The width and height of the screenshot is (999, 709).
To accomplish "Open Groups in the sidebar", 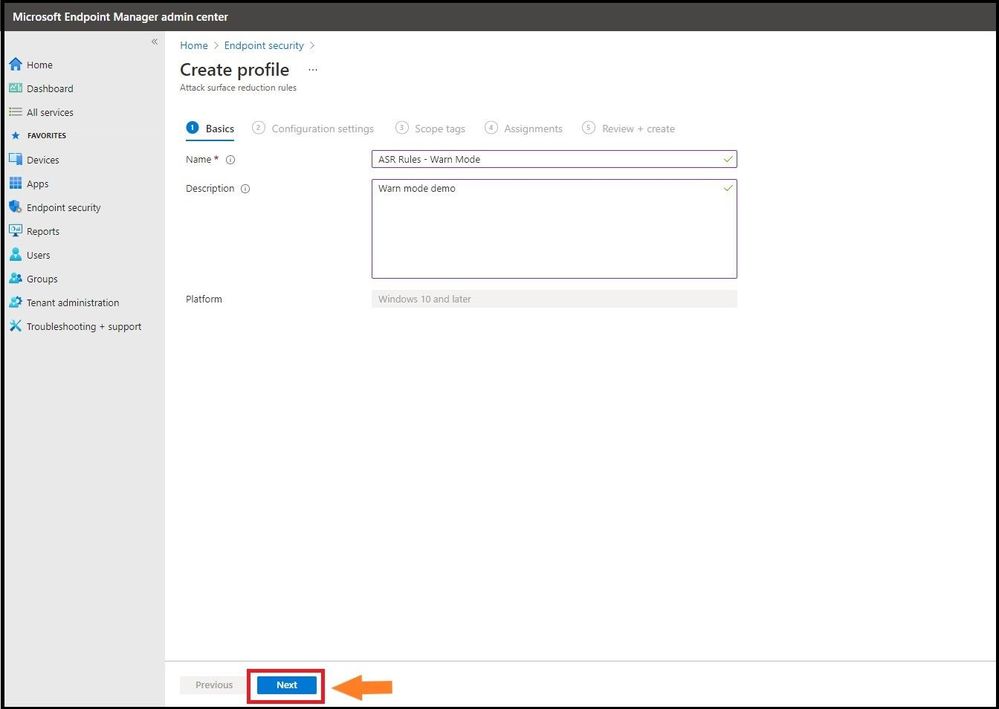I will (42, 279).
